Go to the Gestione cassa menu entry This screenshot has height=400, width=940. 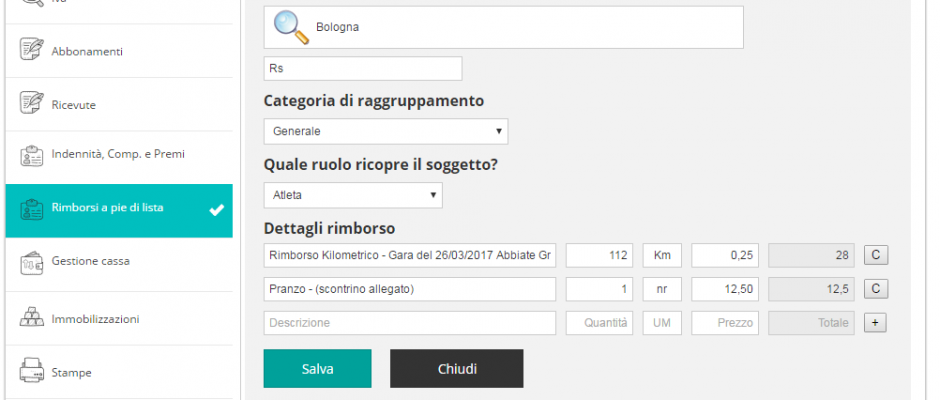point(119,264)
